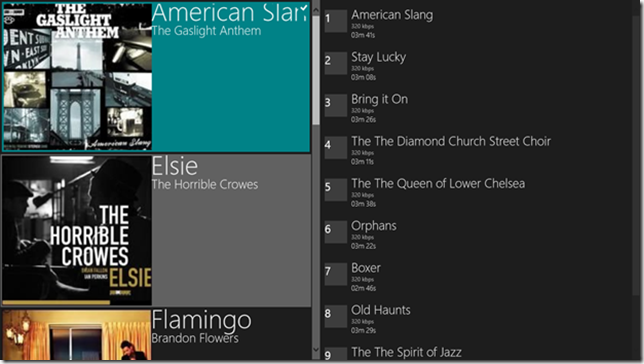Screen dimensions: 644x364
Task: Click track 1 number tile
Action: pyautogui.click(x=336, y=21)
